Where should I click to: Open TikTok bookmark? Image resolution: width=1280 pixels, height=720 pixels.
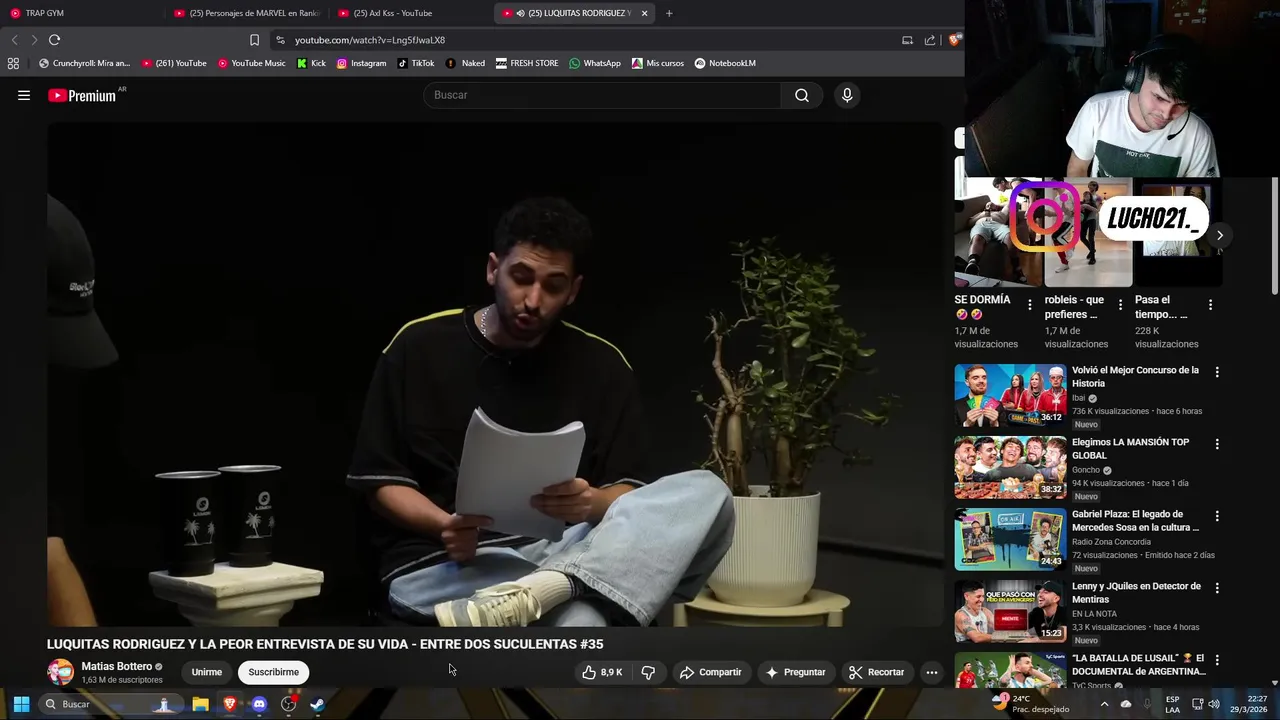pos(415,63)
